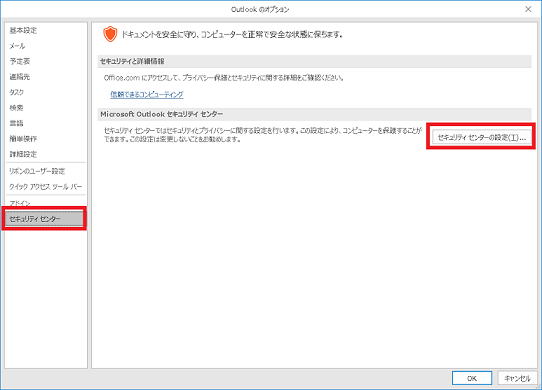This screenshot has height=390, width=542.
Task: Open リボンのユーザー設定 page
Action: (x=37, y=171)
